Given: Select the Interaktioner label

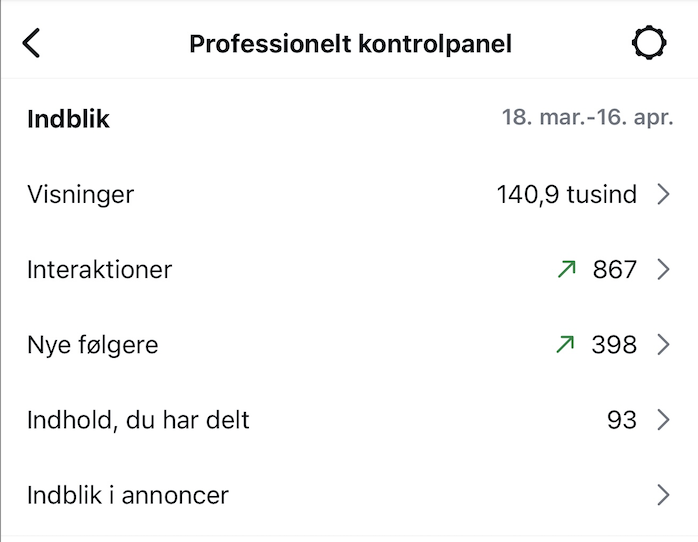Looking at the screenshot, I should click(x=99, y=269).
